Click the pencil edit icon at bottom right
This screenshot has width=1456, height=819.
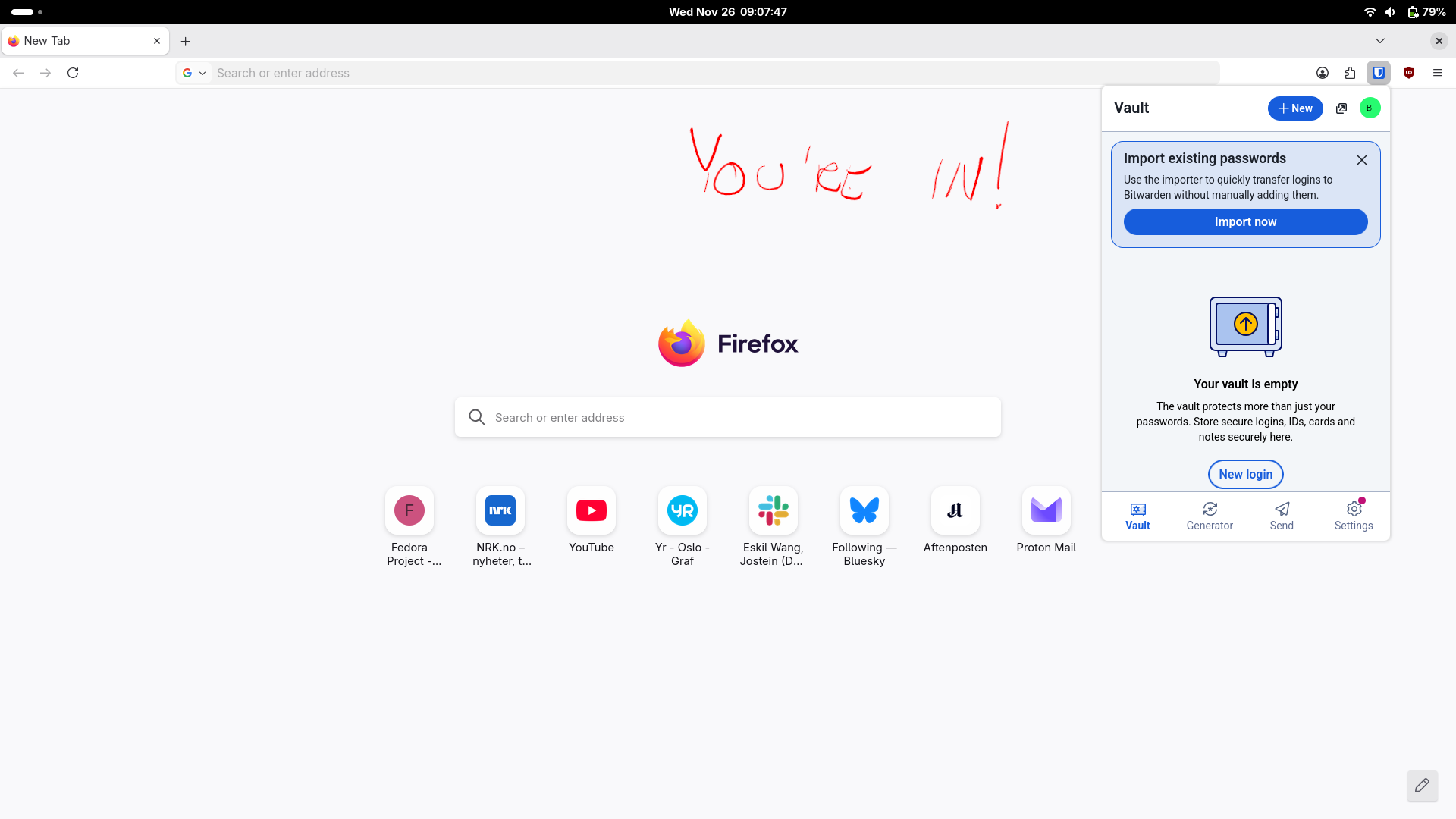pos(1422,786)
